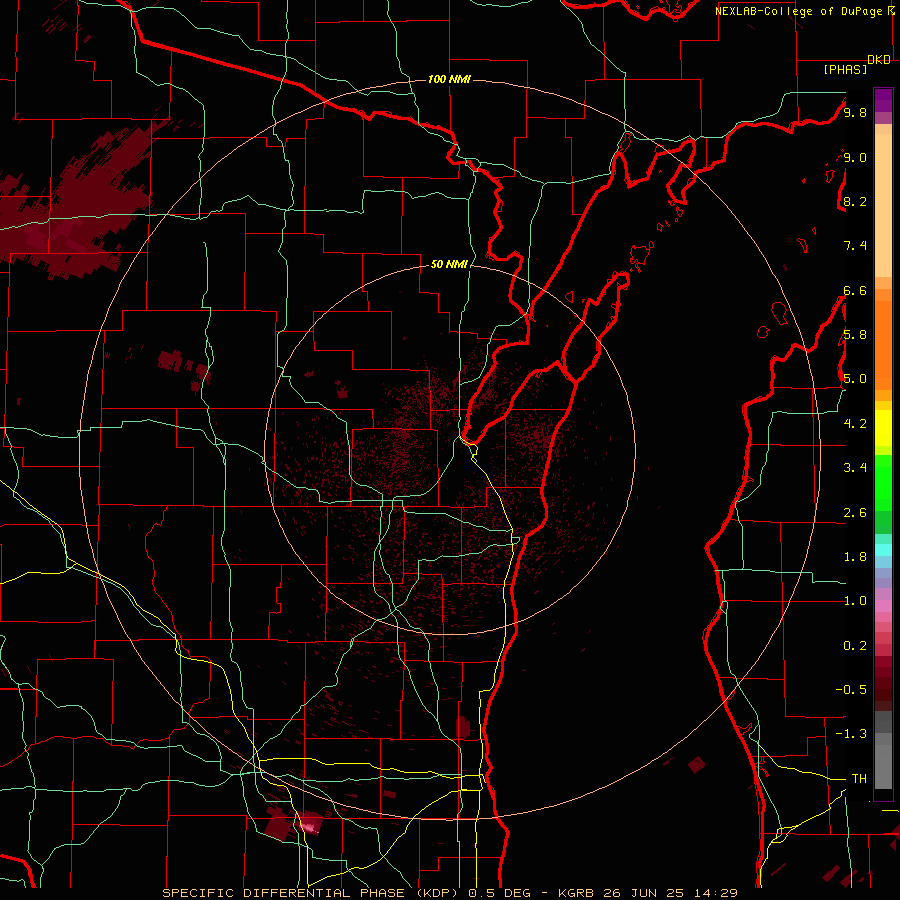Click the bright green segment of the color bar
900x900 pixels.
[x=883, y=485]
